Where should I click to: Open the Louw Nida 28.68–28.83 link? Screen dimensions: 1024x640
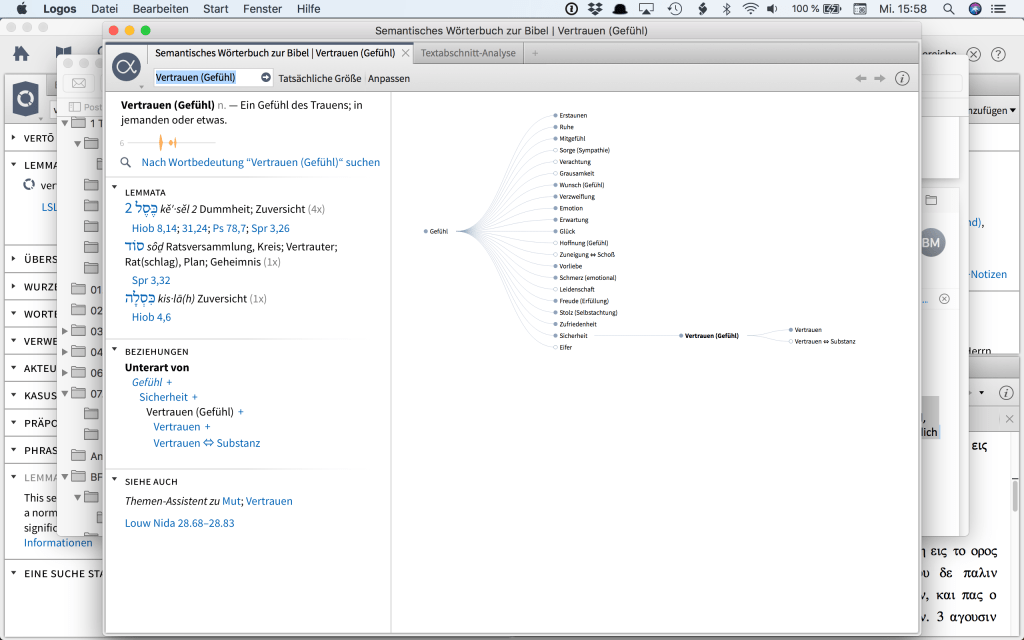pyautogui.click(x=180, y=523)
